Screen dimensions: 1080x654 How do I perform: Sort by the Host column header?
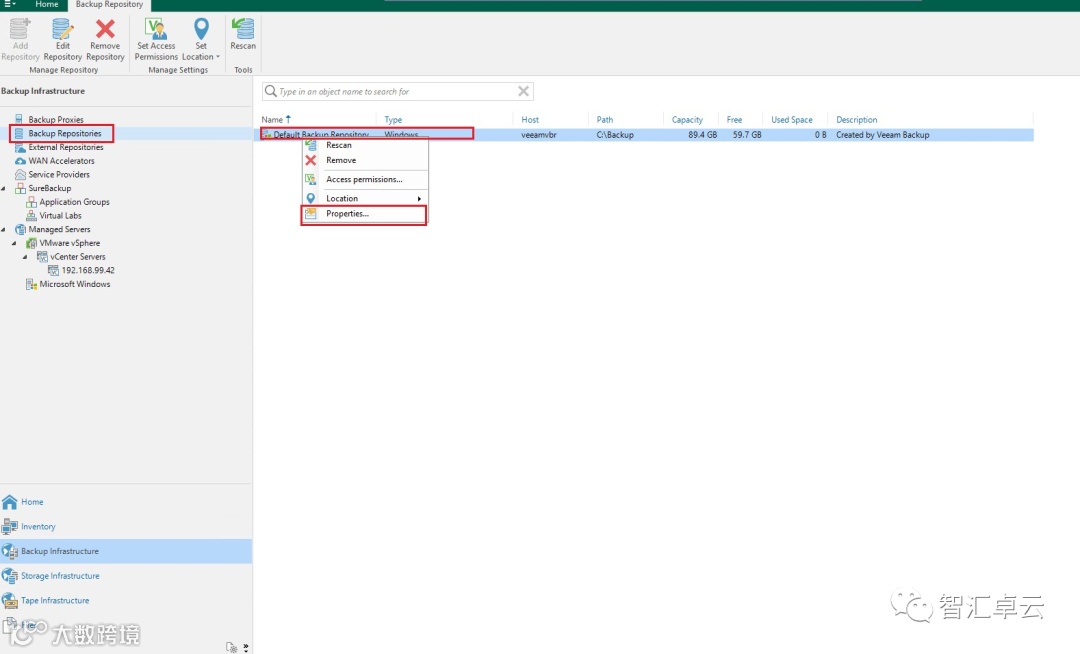point(530,120)
